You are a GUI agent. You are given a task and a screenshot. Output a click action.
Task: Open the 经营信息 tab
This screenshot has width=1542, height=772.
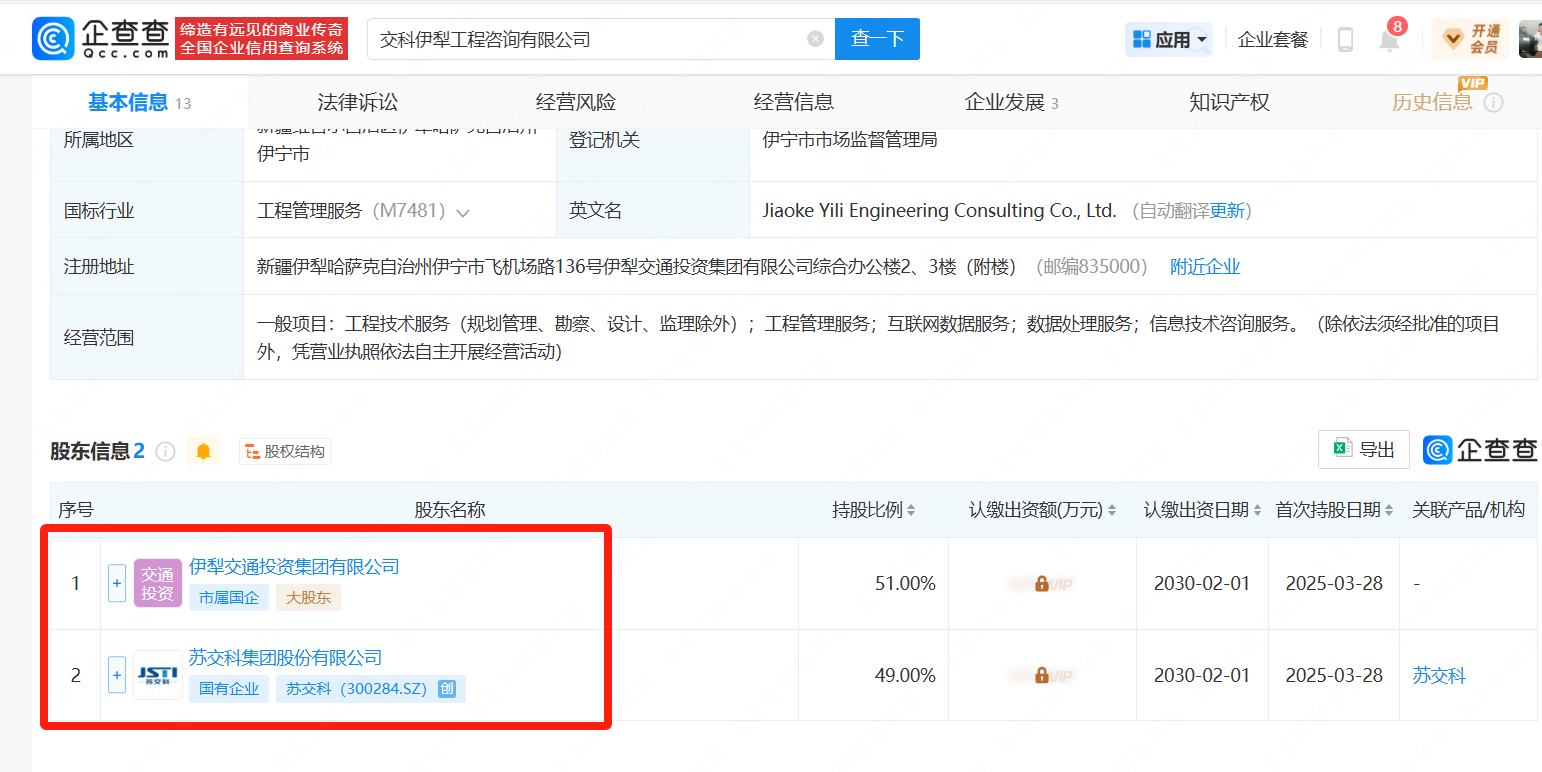click(794, 102)
